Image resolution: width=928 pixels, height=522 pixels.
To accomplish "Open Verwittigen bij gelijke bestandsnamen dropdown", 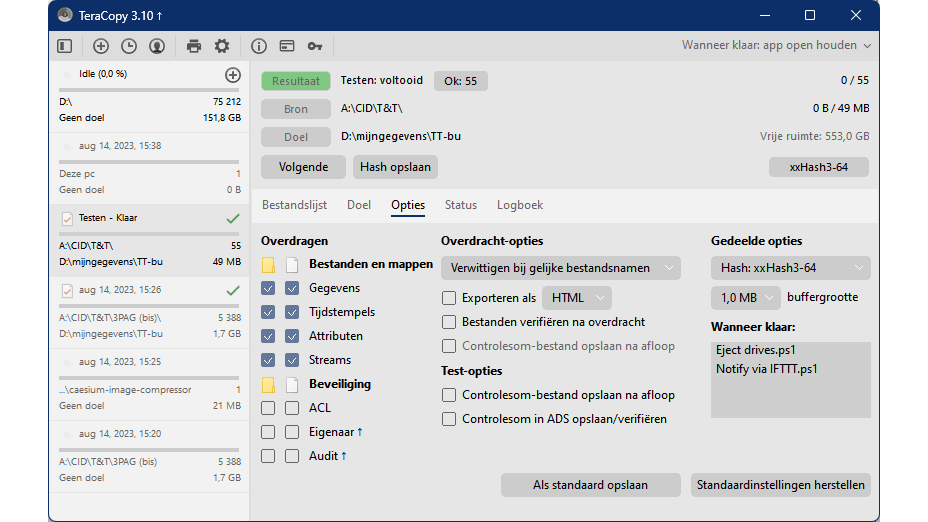I will point(560,268).
